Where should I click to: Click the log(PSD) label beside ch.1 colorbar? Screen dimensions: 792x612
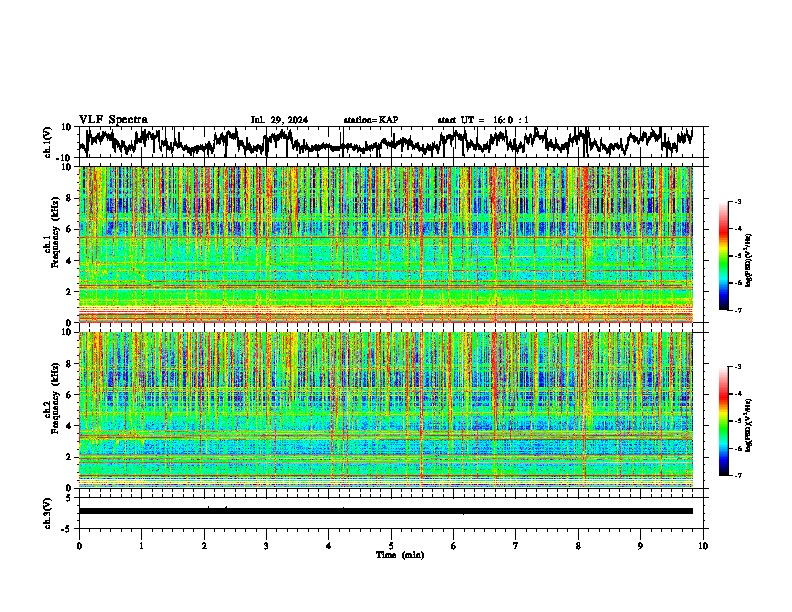pyautogui.click(x=748, y=261)
